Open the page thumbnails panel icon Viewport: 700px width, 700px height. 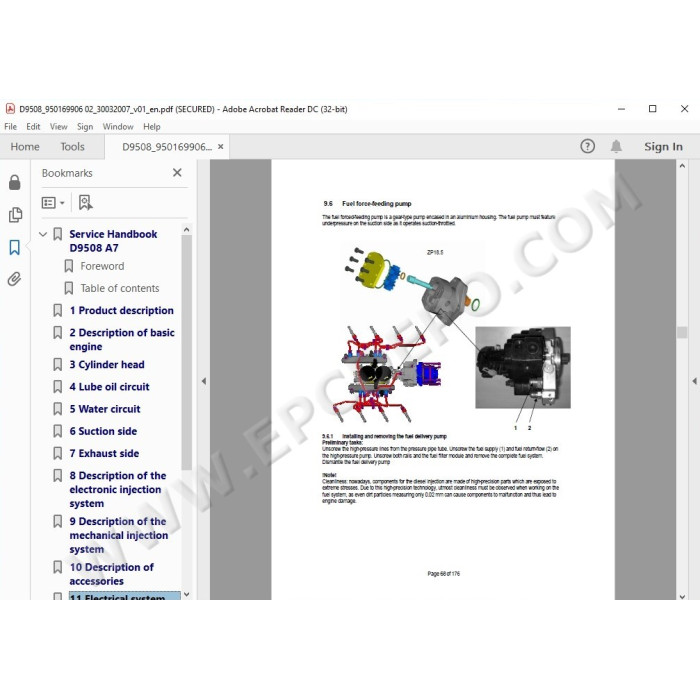pos(15,215)
